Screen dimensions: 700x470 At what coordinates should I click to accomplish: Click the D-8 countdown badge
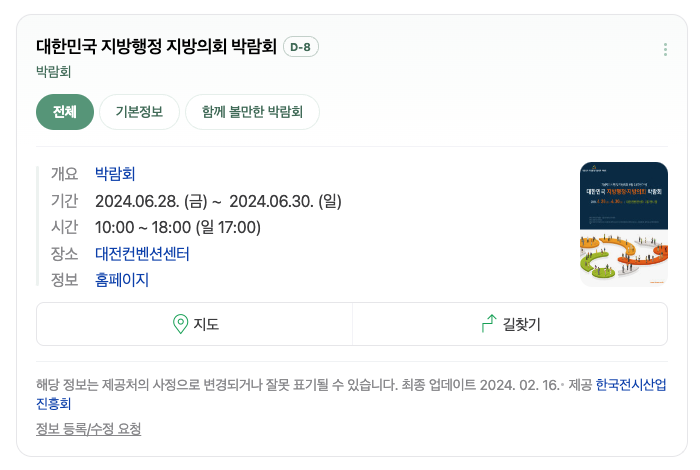pyautogui.click(x=301, y=47)
